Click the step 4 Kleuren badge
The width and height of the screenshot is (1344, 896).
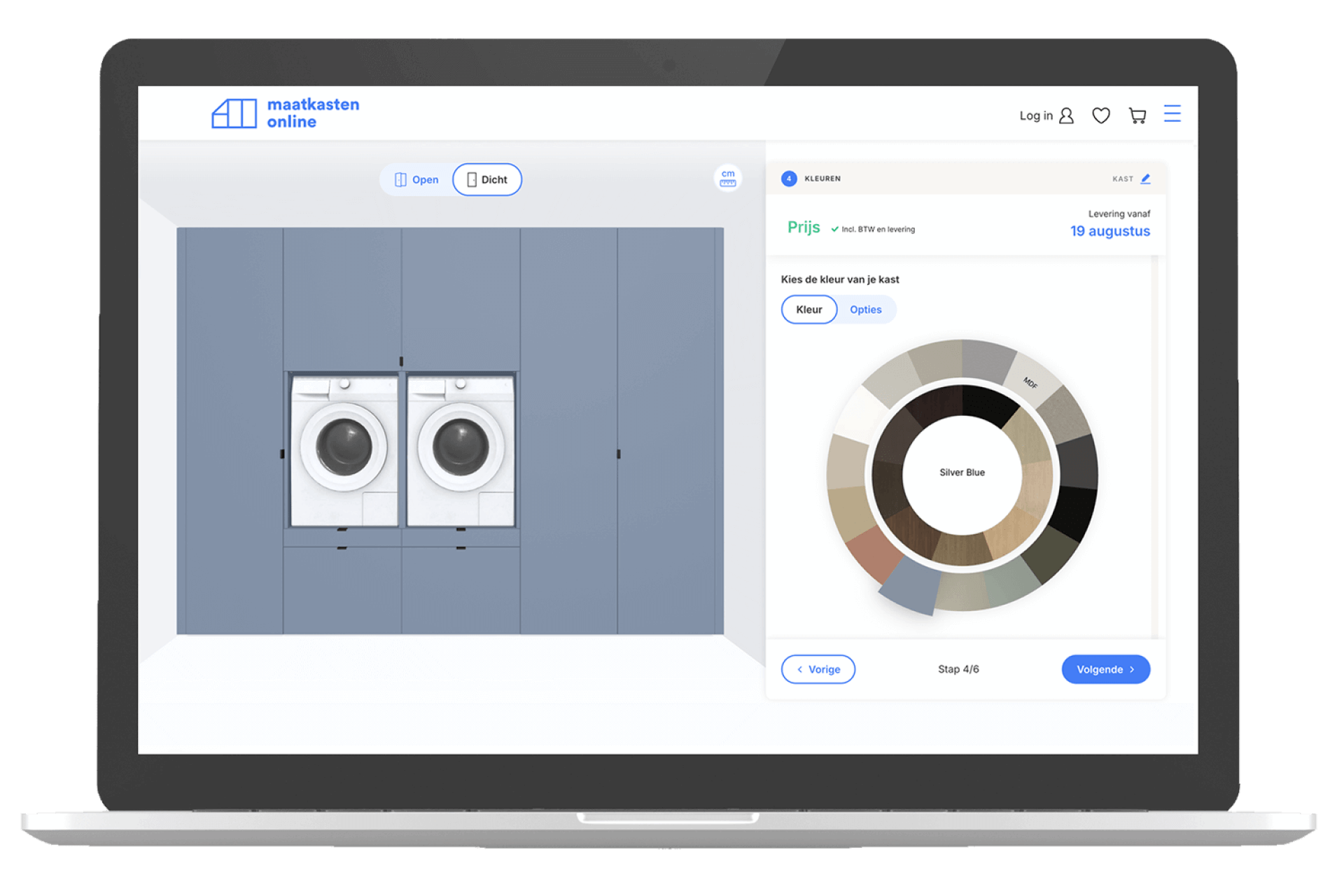pos(789,178)
